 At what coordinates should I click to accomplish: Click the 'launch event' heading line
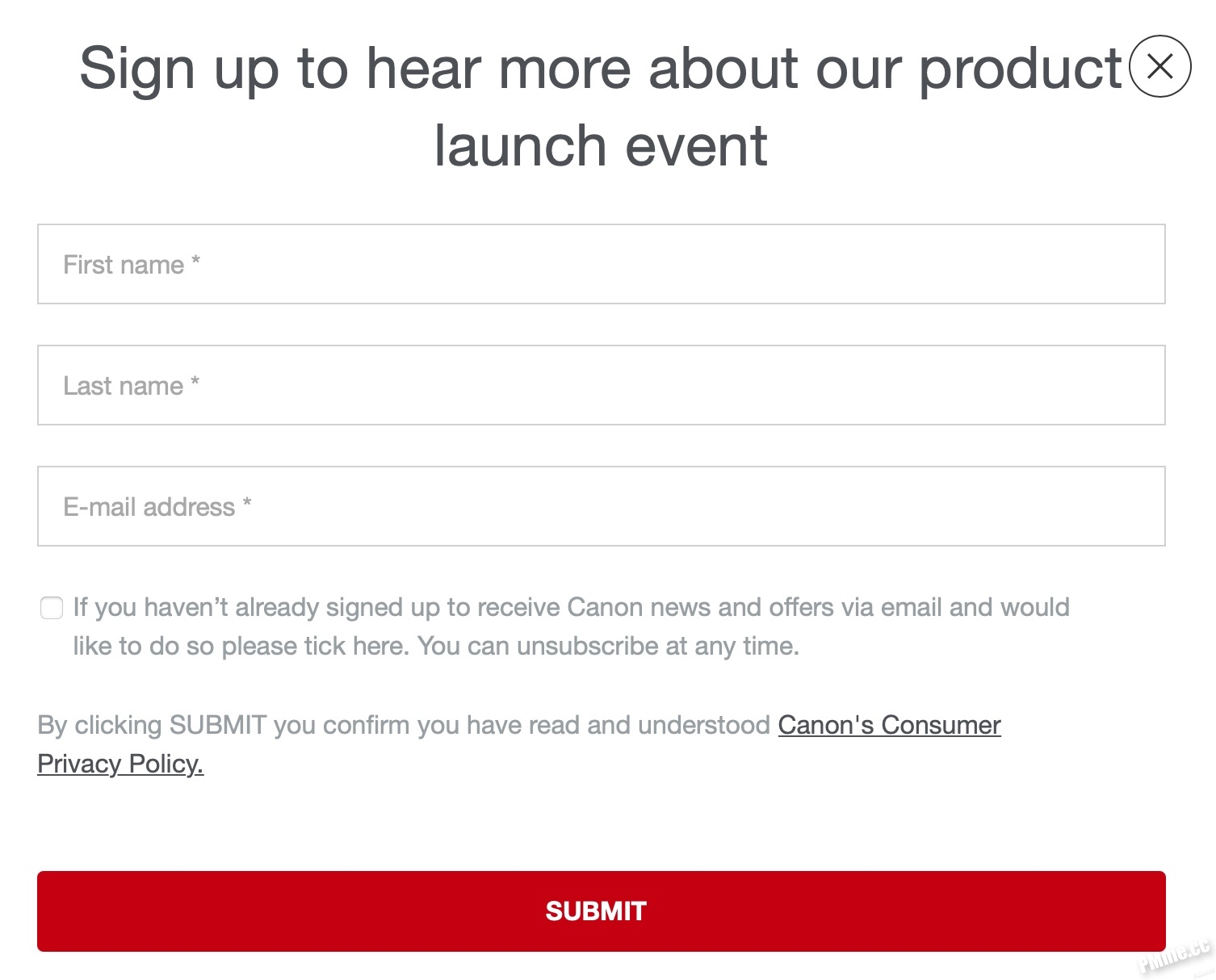pyautogui.click(x=601, y=146)
